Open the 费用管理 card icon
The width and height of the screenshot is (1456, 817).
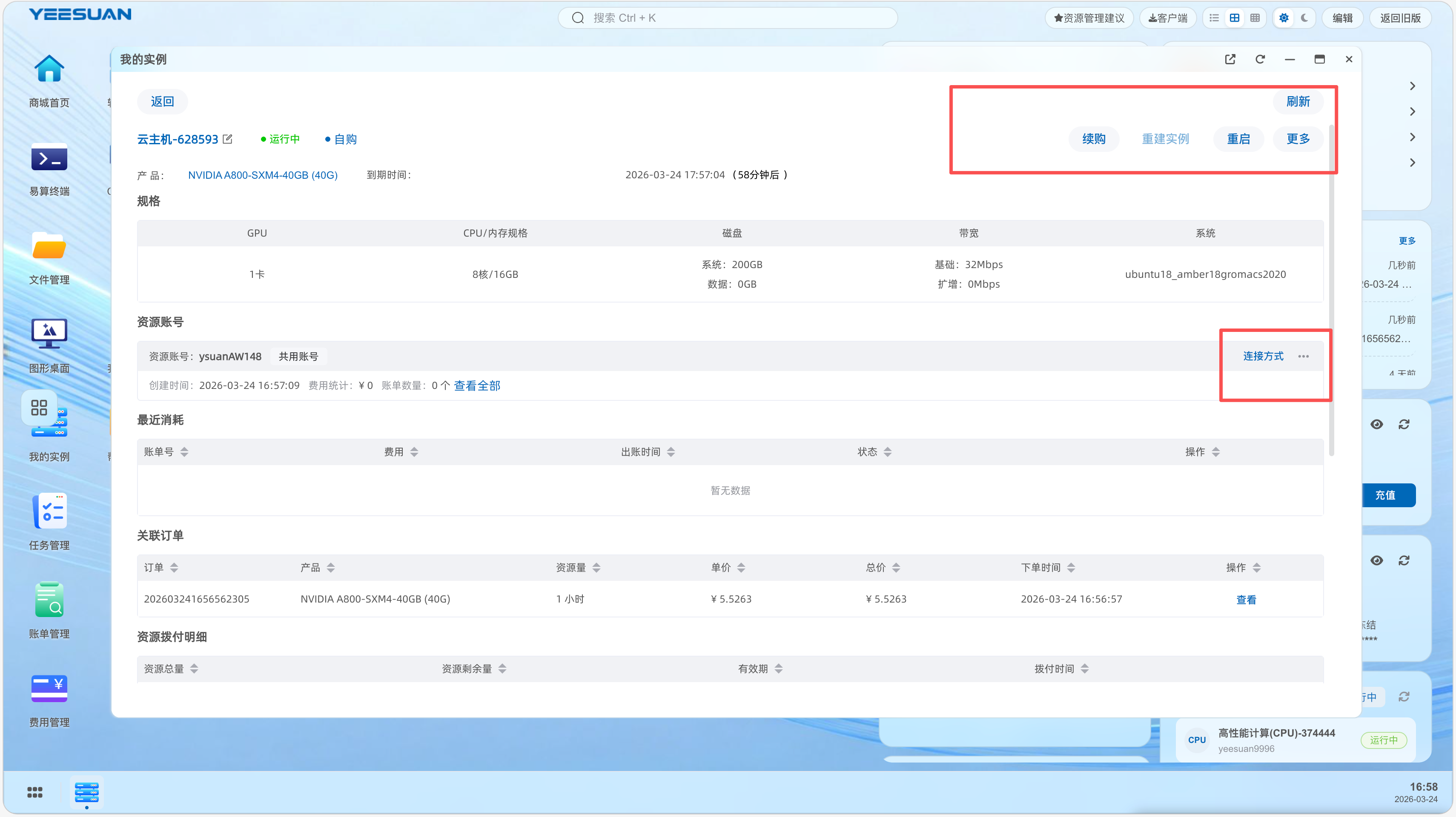pyautogui.click(x=49, y=688)
